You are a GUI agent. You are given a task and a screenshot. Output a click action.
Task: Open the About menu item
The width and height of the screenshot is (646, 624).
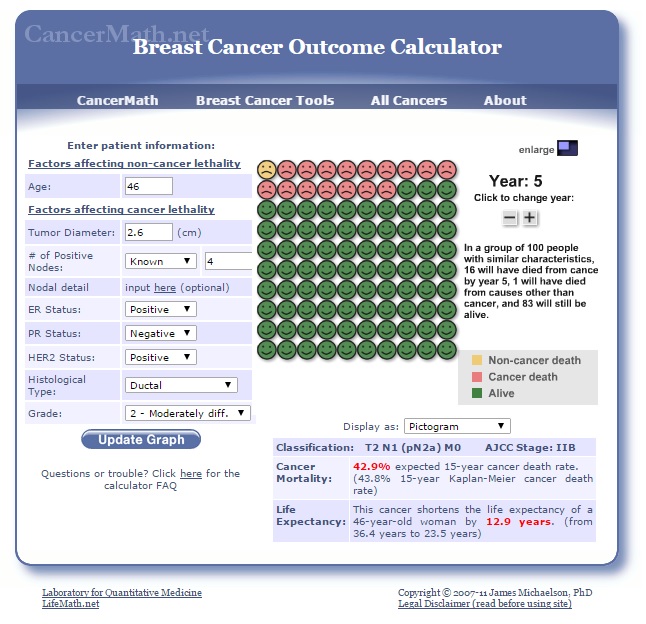(x=505, y=100)
